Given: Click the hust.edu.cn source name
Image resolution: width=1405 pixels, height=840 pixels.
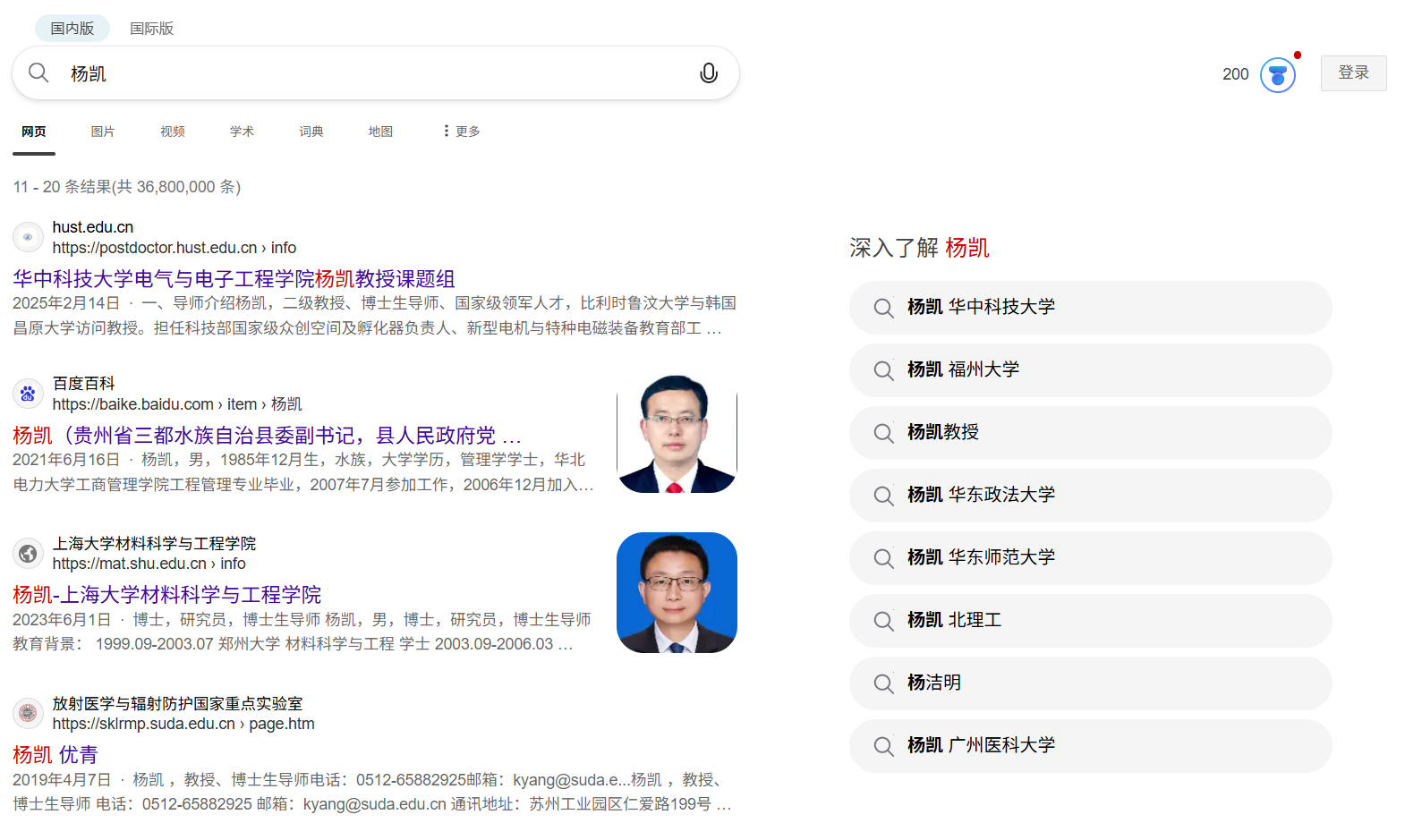Looking at the screenshot, I should (92, 227).
